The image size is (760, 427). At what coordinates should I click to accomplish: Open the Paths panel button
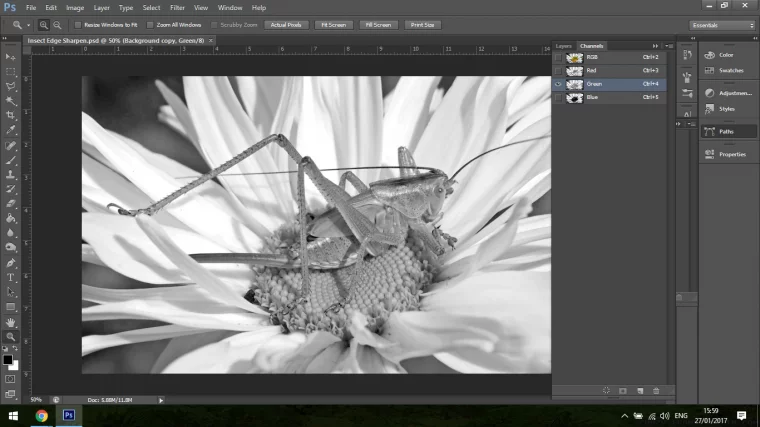click(728, 131)
